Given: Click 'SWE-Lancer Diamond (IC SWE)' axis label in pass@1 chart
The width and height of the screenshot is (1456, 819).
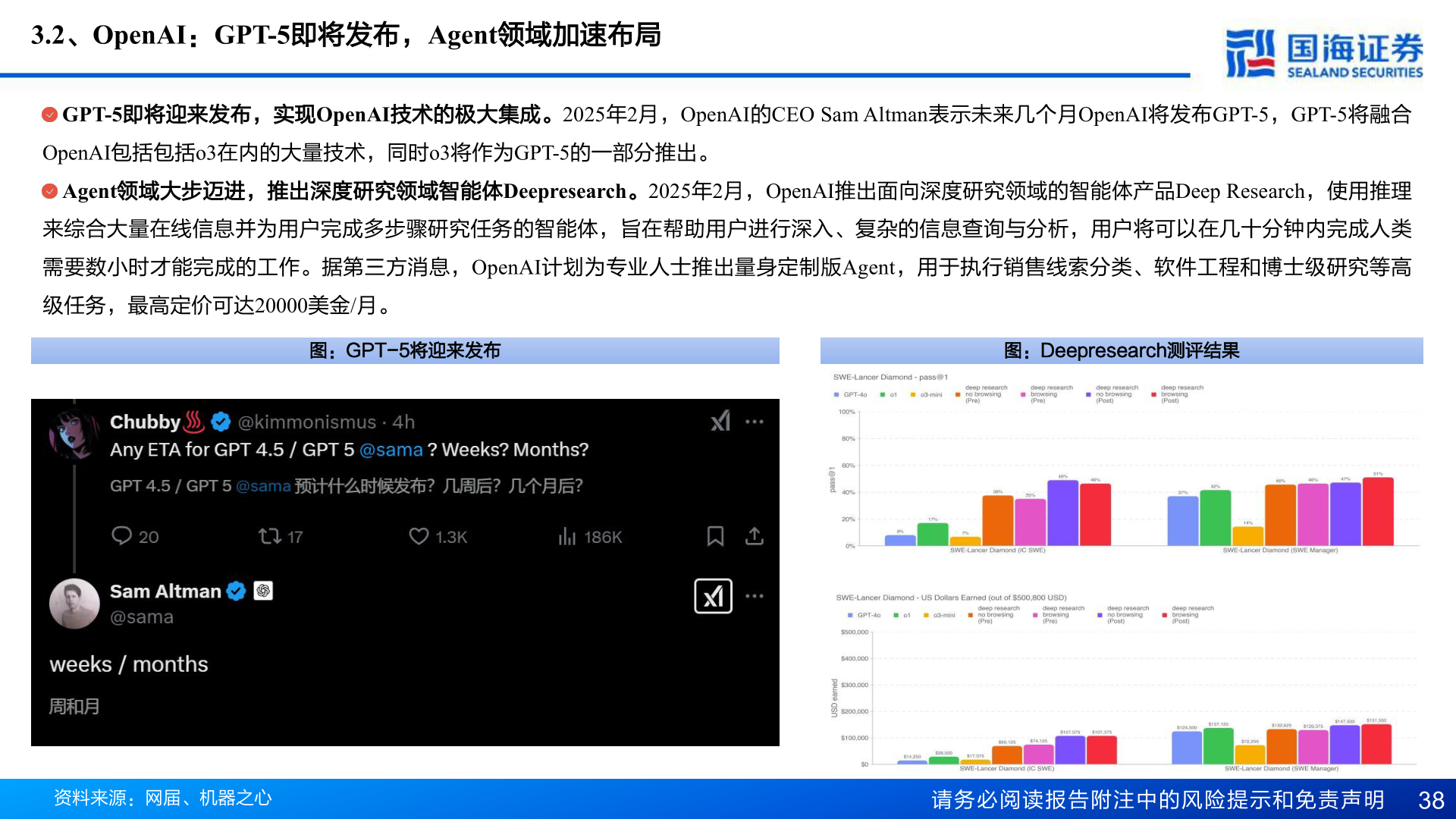Looking at the screenshot, I should [x=997, y=550].
